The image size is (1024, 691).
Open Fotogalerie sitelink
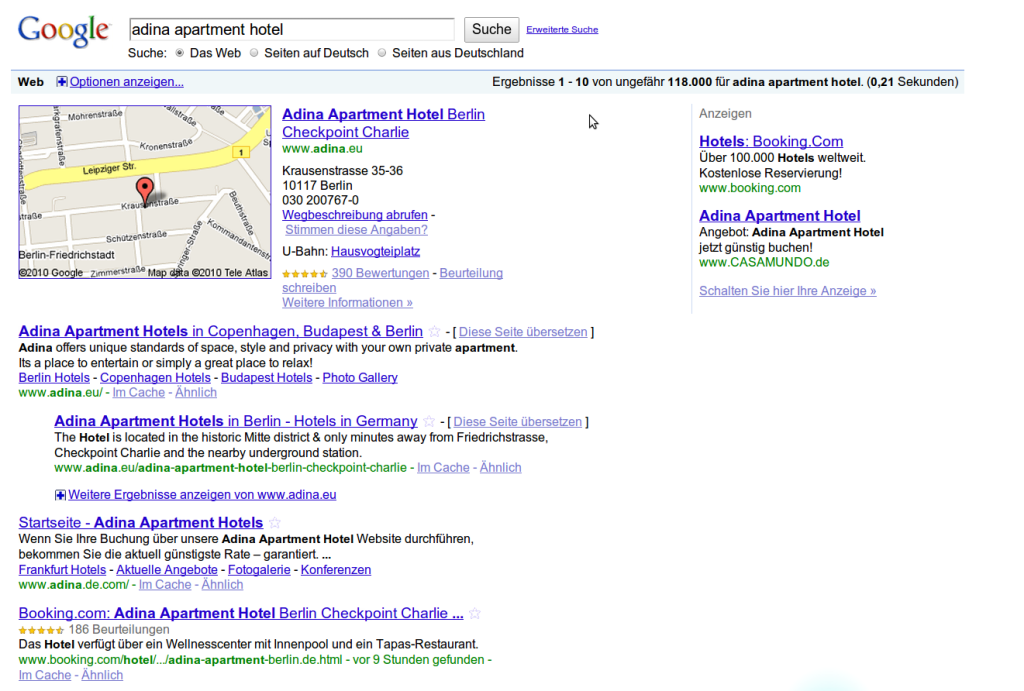[259, 570]
